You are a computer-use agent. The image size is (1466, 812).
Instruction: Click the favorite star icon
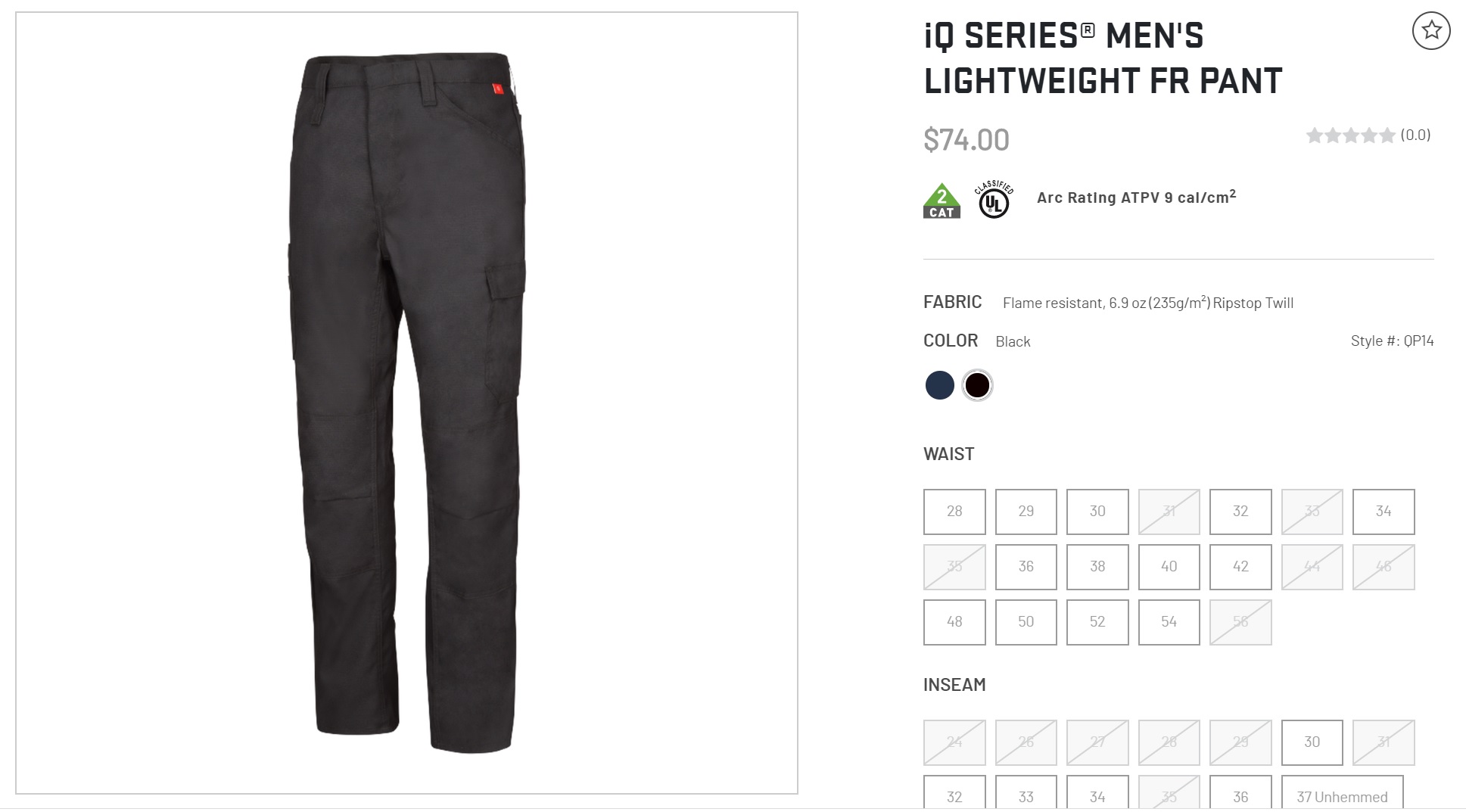point(1430,31)
